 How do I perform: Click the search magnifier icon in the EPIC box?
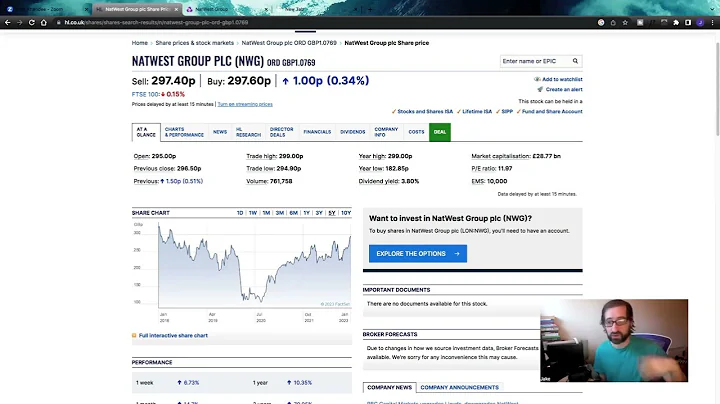point(575,61)
